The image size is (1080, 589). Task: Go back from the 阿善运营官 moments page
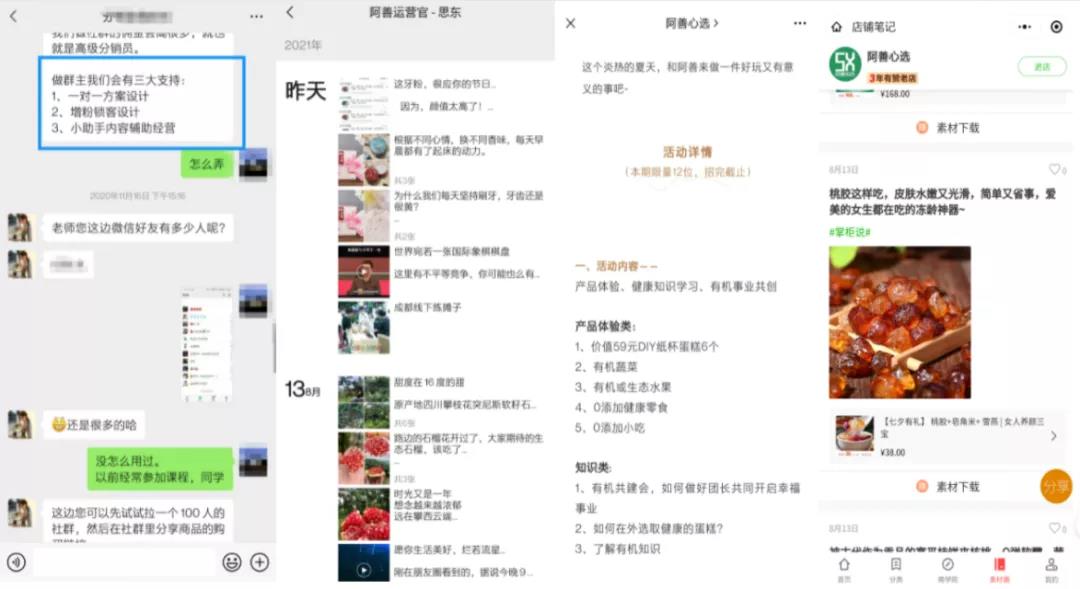tap(290, 13)
